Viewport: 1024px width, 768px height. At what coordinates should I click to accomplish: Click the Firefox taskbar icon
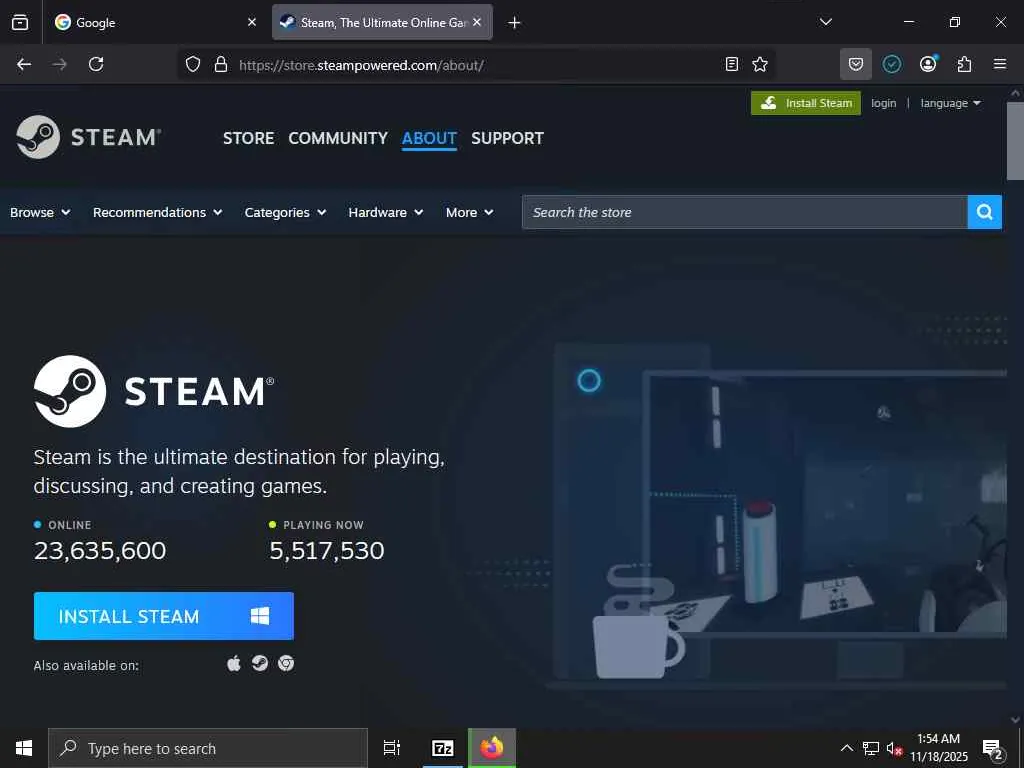point(492,748)
